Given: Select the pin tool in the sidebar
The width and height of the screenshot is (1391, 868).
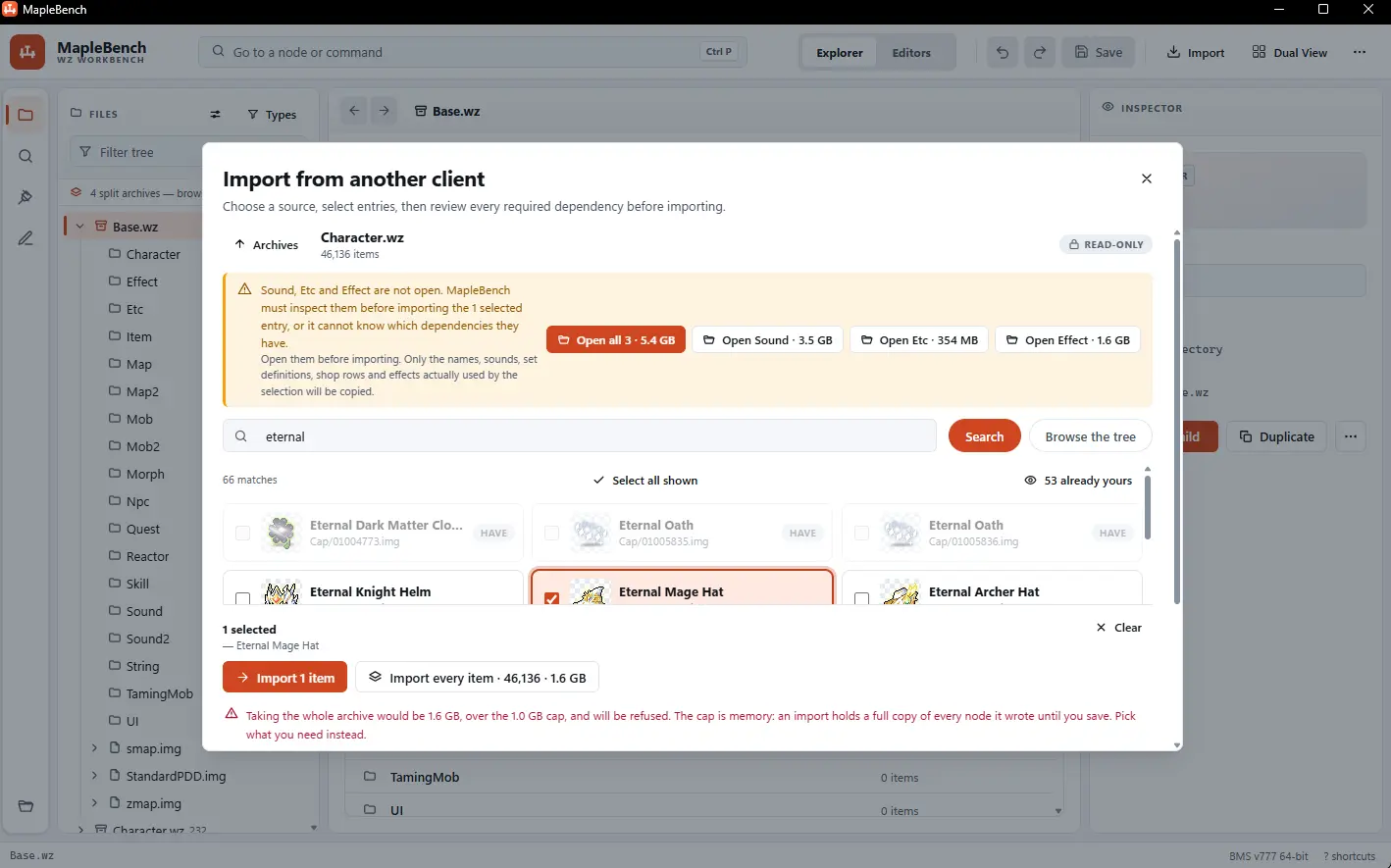Looking at the screenshot, I should click(26, 197).
